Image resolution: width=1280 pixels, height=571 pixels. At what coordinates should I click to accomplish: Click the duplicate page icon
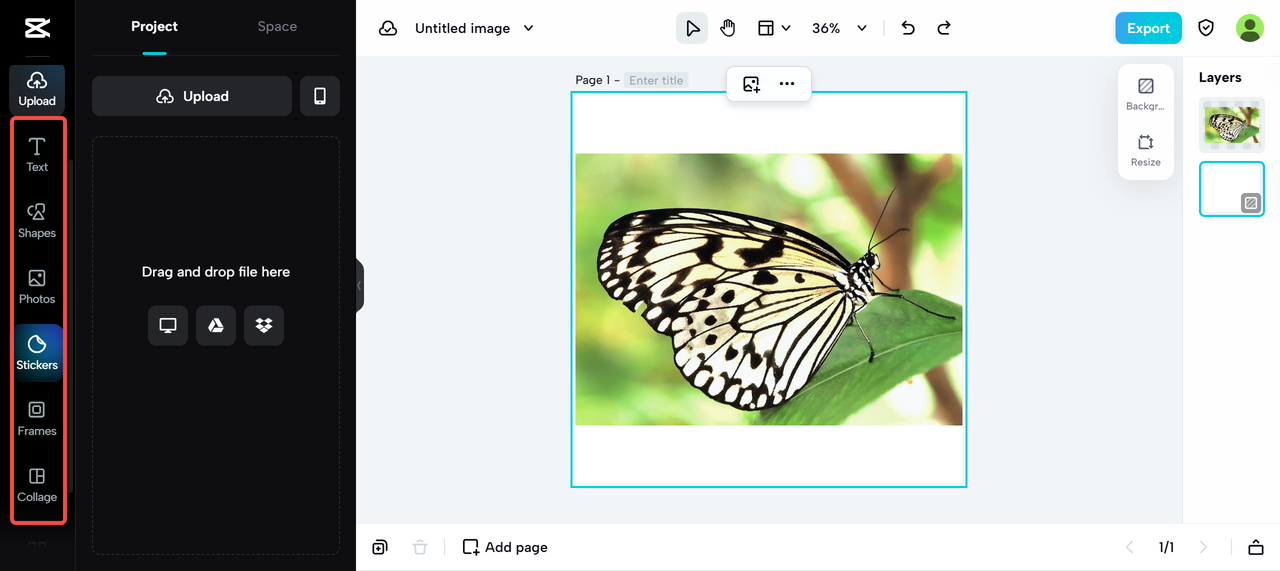click(380, 547)
